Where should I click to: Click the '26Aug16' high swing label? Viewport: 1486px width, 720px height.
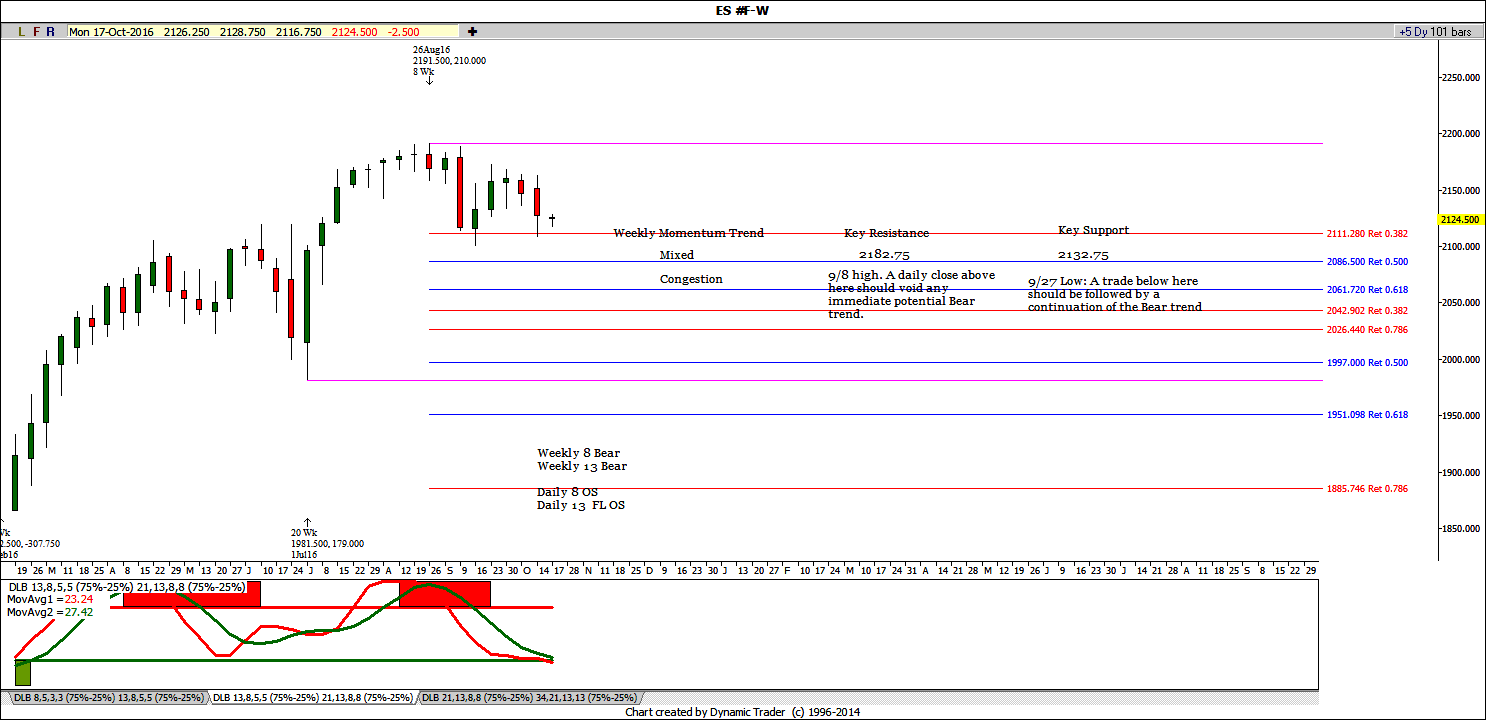431,48
